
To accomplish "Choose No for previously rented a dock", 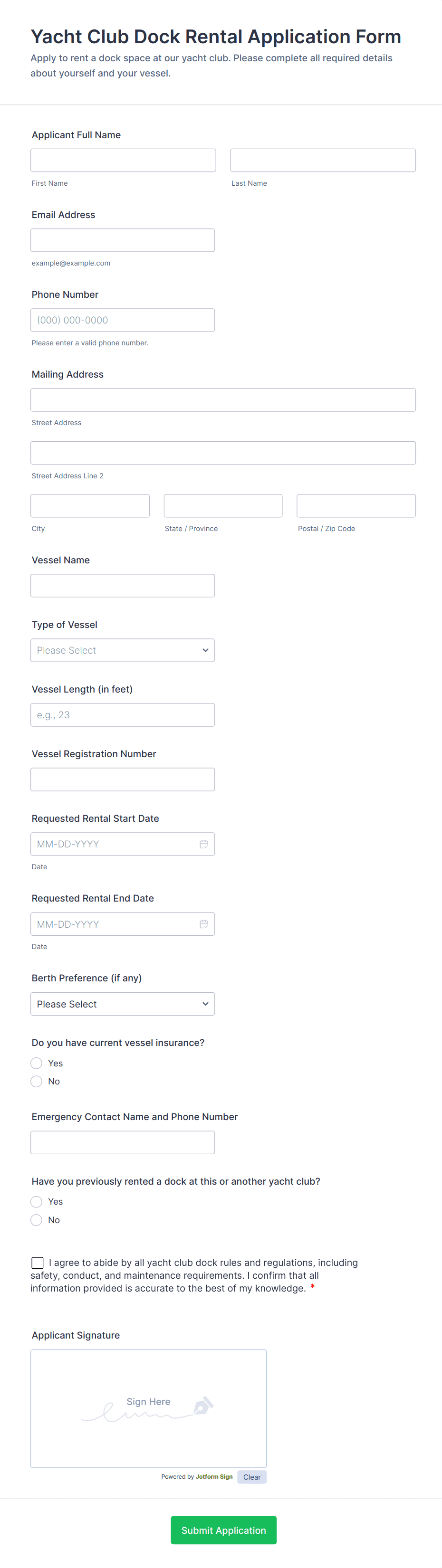I will (37, 1219).
